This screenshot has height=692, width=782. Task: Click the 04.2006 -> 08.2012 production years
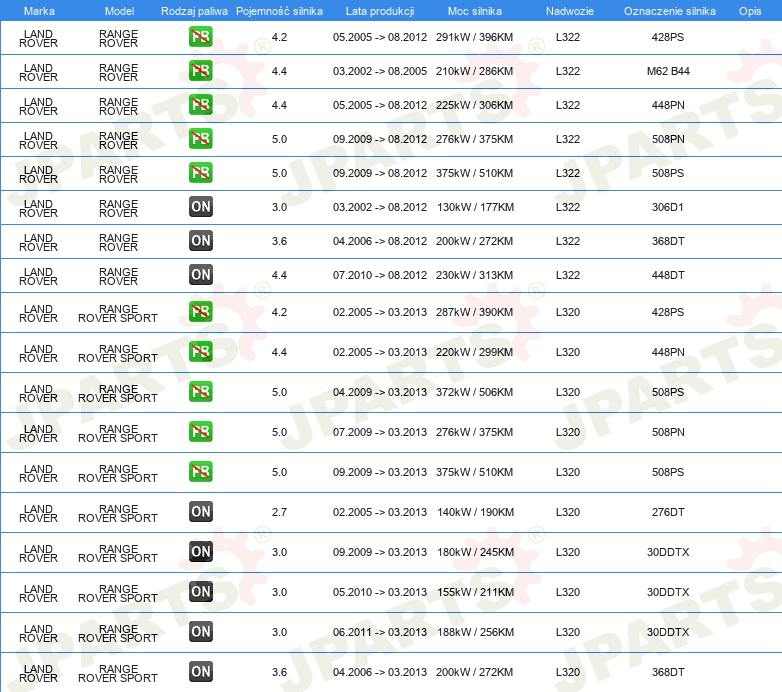380,241
